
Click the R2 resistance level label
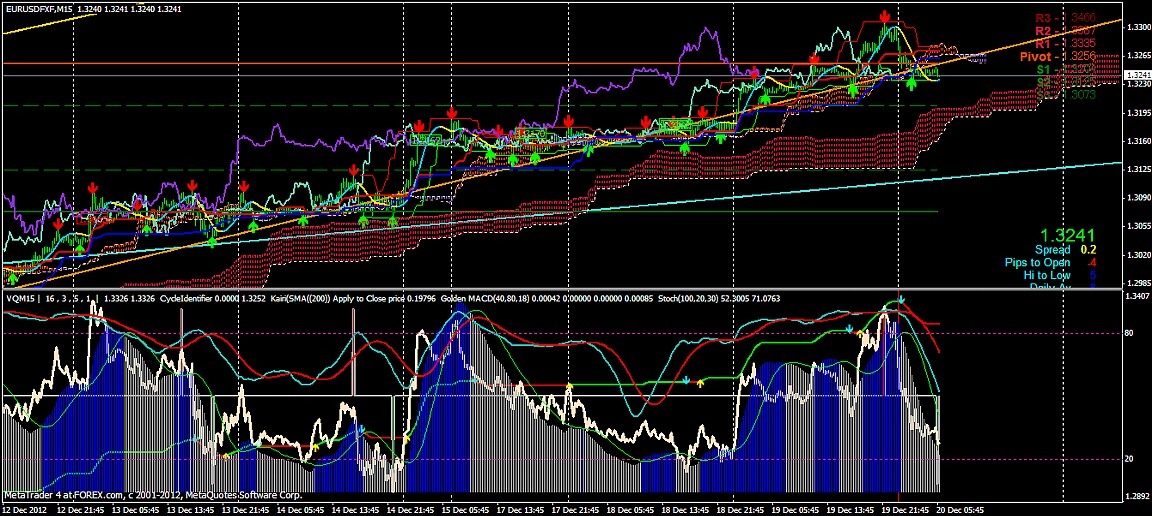click(1066, 31)
